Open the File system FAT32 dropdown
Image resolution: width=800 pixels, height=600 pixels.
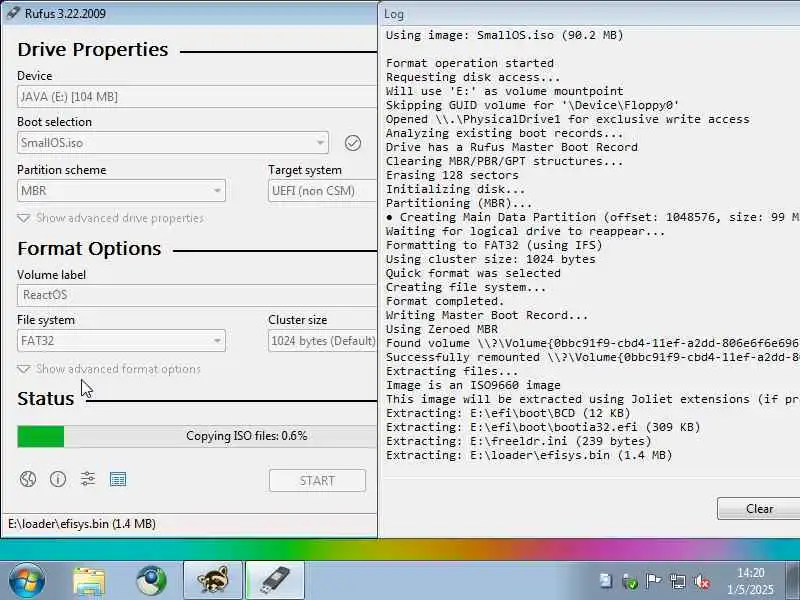point(121,341)
